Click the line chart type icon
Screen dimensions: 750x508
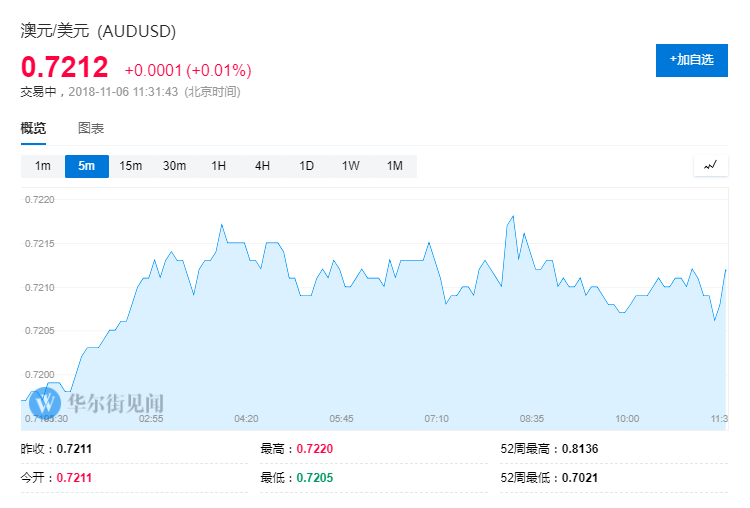tap(710, 166)
